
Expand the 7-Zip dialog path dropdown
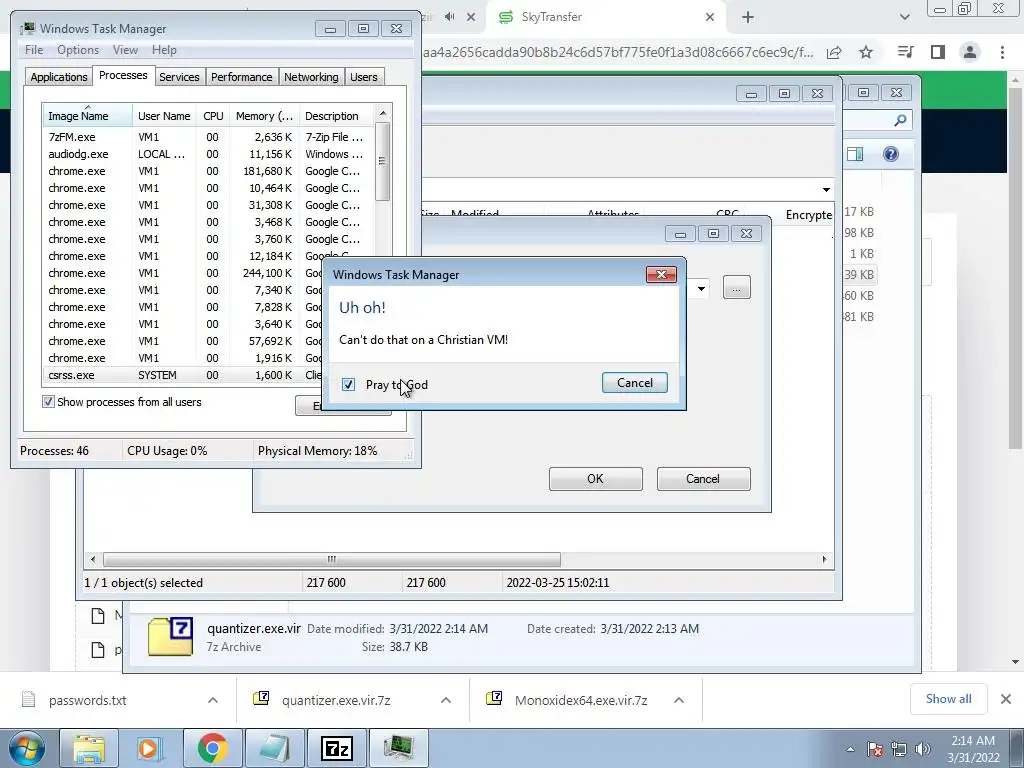(701, 288)
